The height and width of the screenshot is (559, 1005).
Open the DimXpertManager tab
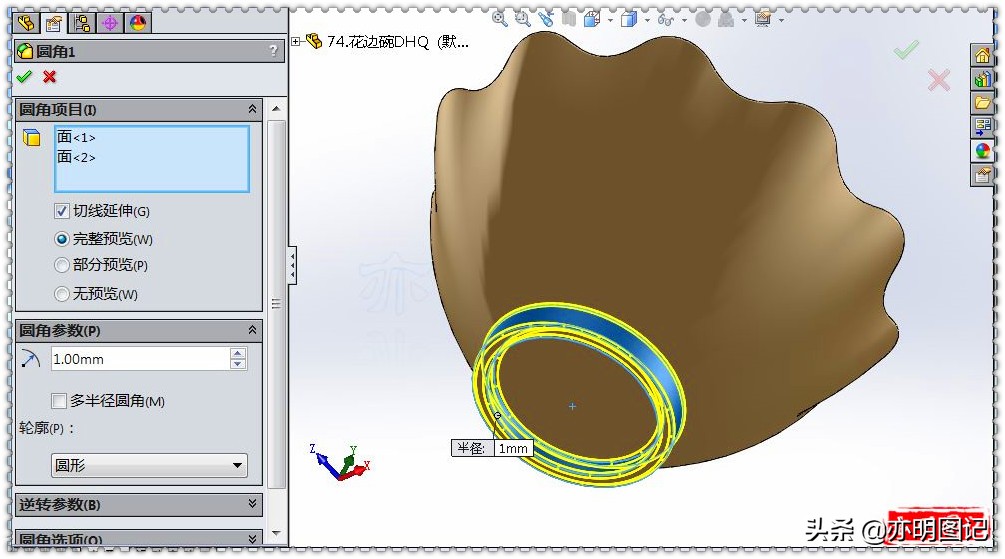[x=110, y=24]
